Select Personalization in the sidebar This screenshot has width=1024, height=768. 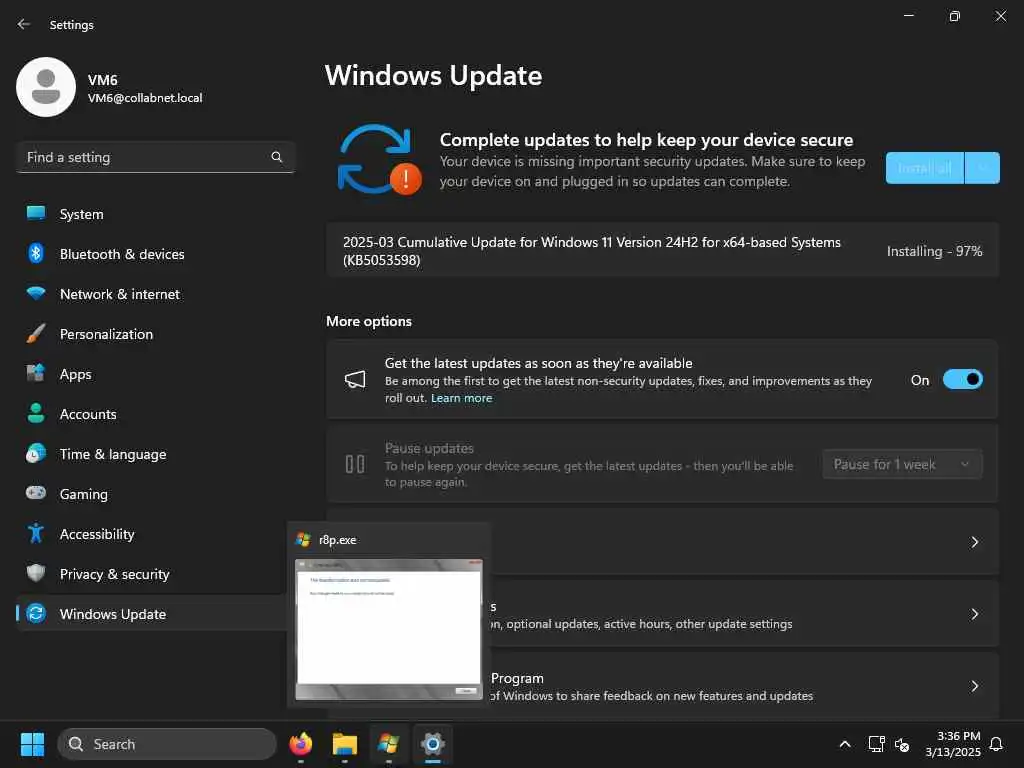pos(106,334)
